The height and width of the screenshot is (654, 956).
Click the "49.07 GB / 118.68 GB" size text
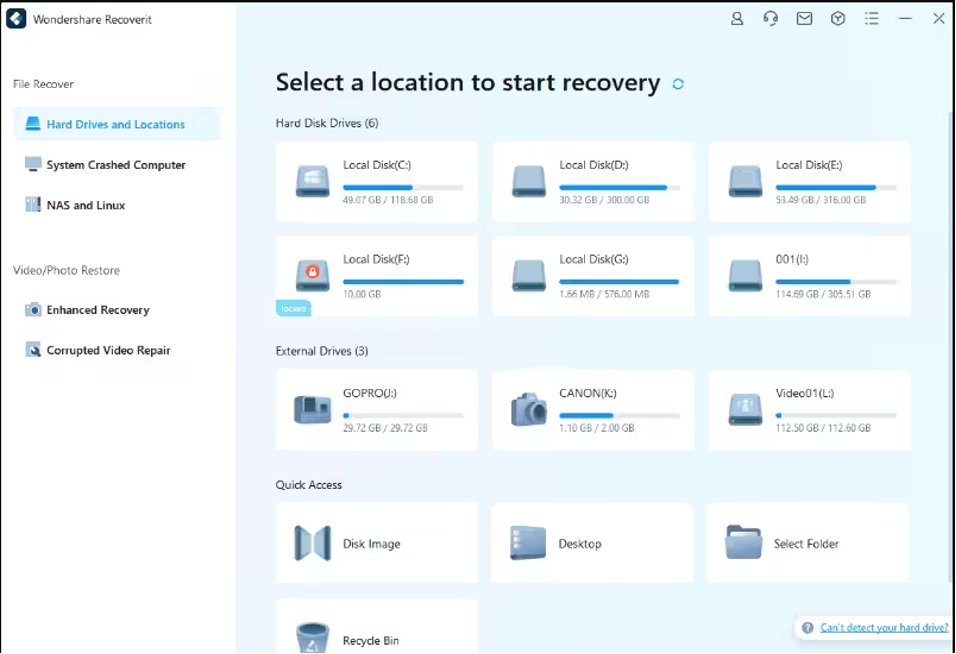[x=388, y=200]
